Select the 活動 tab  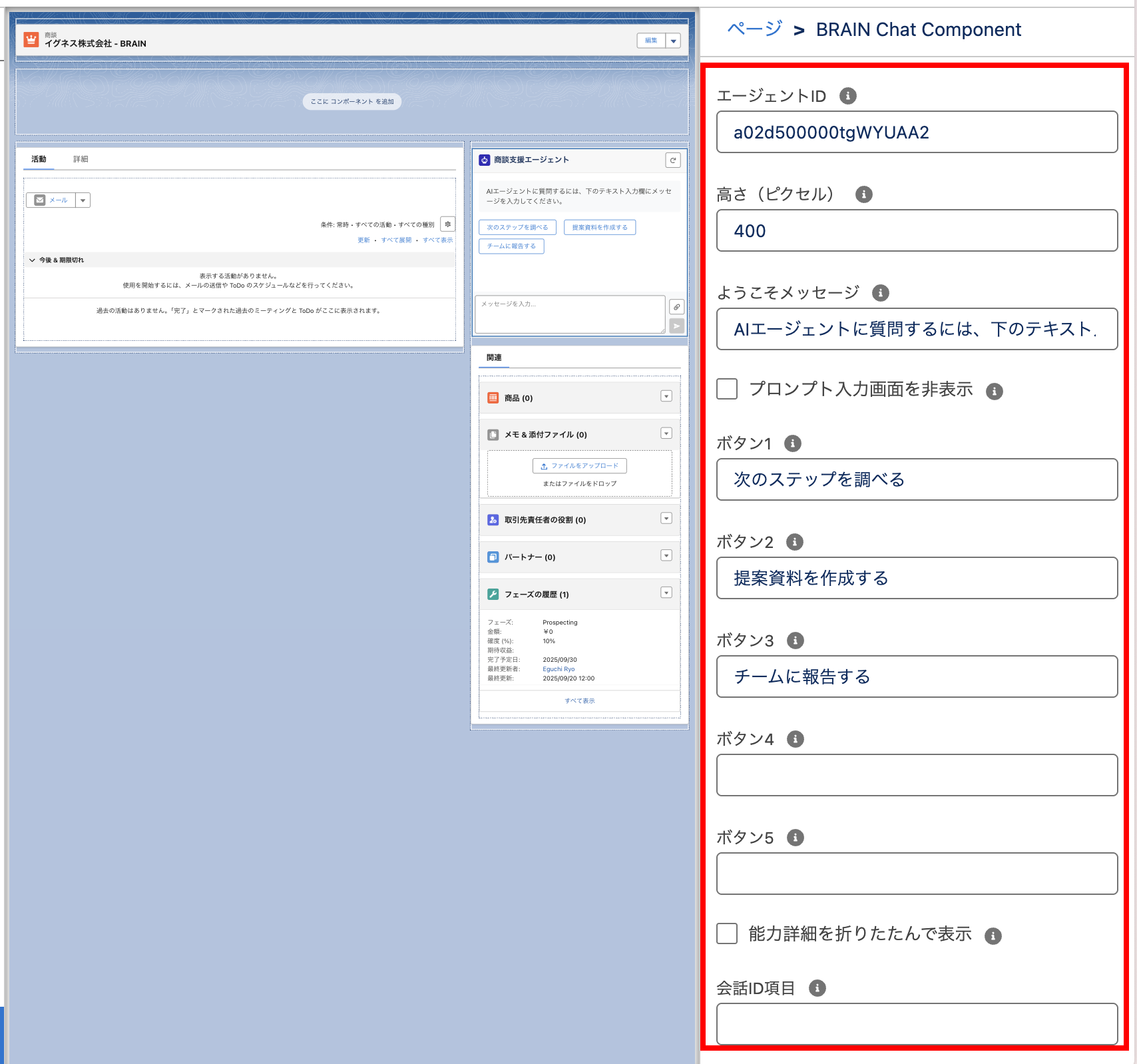(x=39, y=159)
